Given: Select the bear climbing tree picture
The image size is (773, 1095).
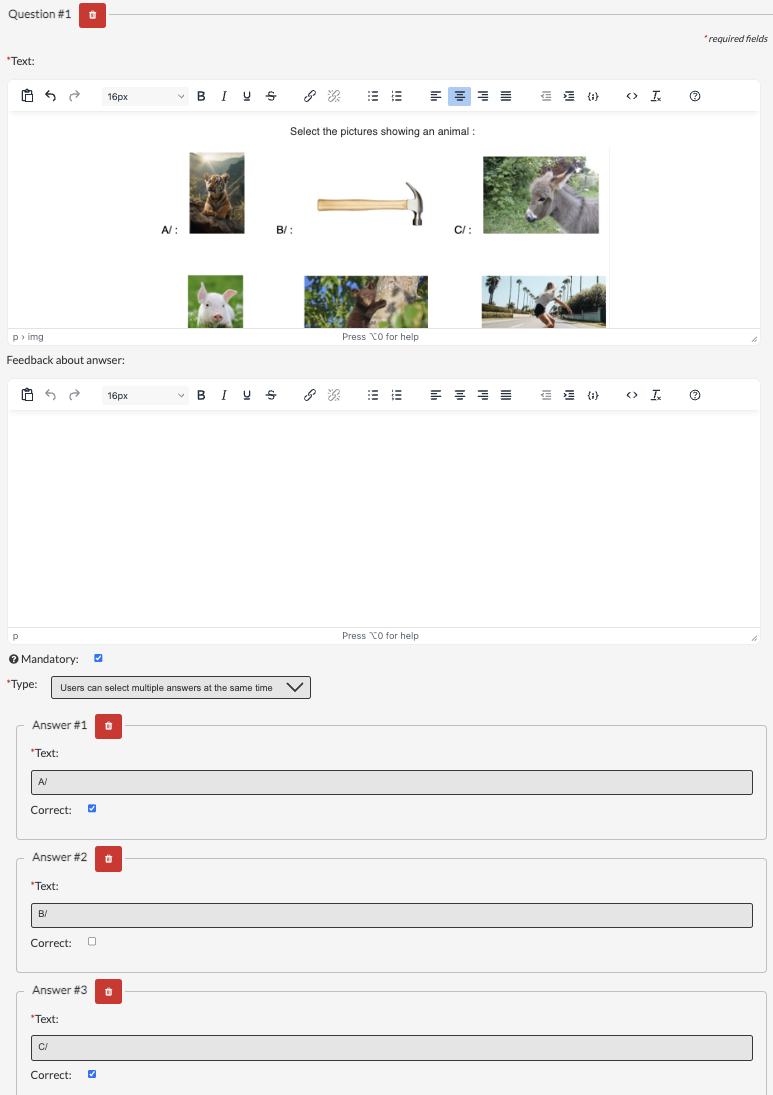Looking at the screenshot, I should (366, 302).
